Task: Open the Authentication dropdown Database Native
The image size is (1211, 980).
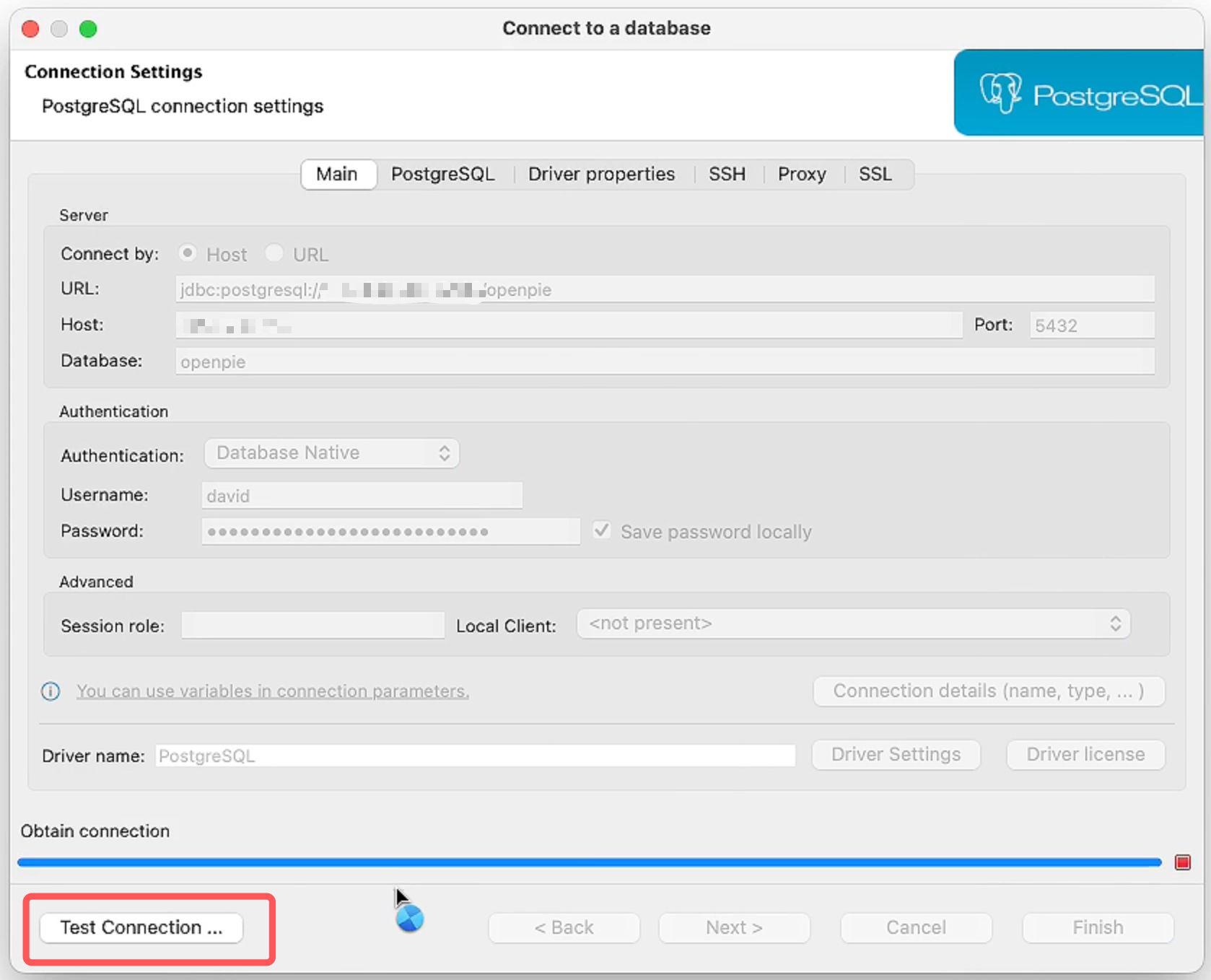Action: (332, 452)
